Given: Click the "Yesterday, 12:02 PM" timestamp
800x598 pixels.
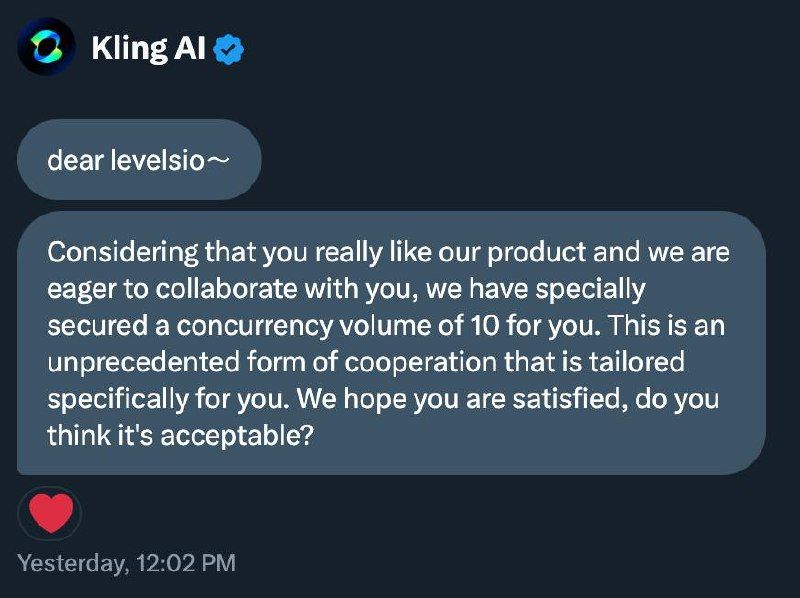Looking at the screenshot, I should [127, 563].
